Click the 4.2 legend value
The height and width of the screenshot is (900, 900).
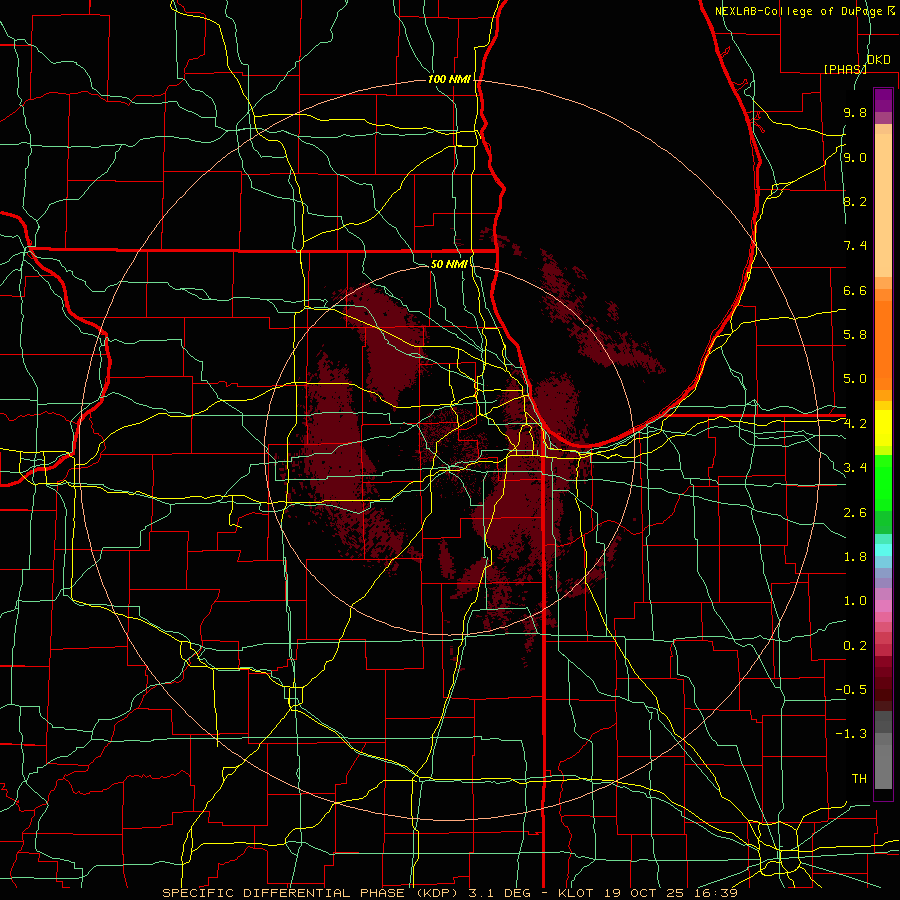pos(855,424)
